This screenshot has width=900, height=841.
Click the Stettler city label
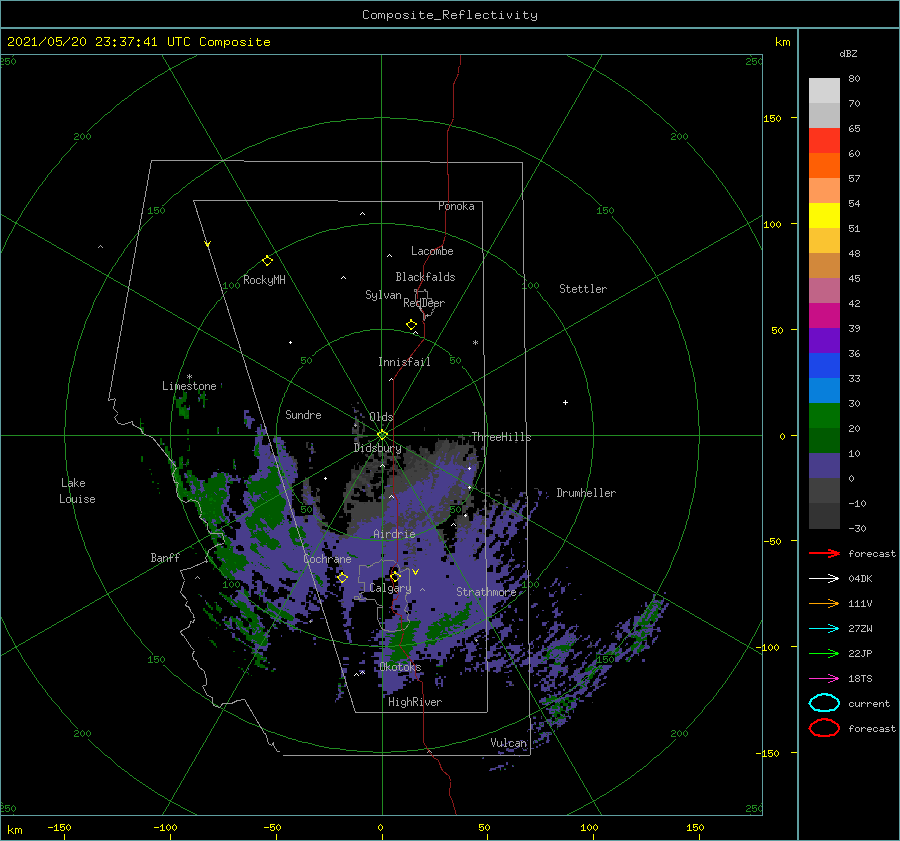coord(583,289)
